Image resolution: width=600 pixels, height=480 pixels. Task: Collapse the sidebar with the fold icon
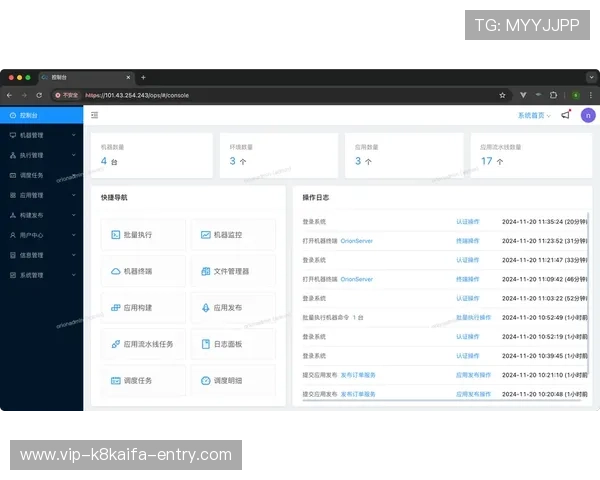pos(95,115)
